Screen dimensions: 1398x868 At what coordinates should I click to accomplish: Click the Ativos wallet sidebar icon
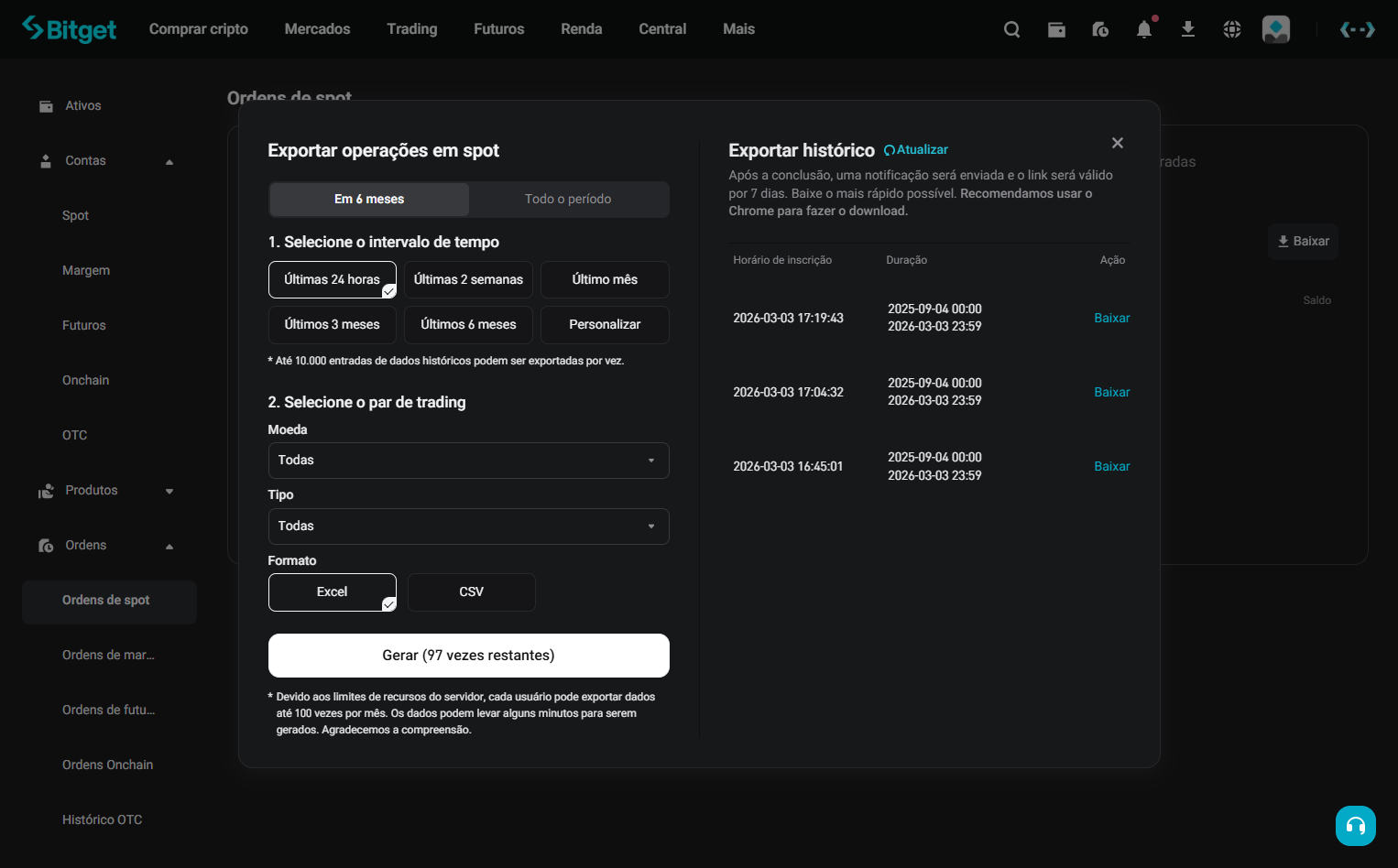pyautogui.click(x=46, y=106)
